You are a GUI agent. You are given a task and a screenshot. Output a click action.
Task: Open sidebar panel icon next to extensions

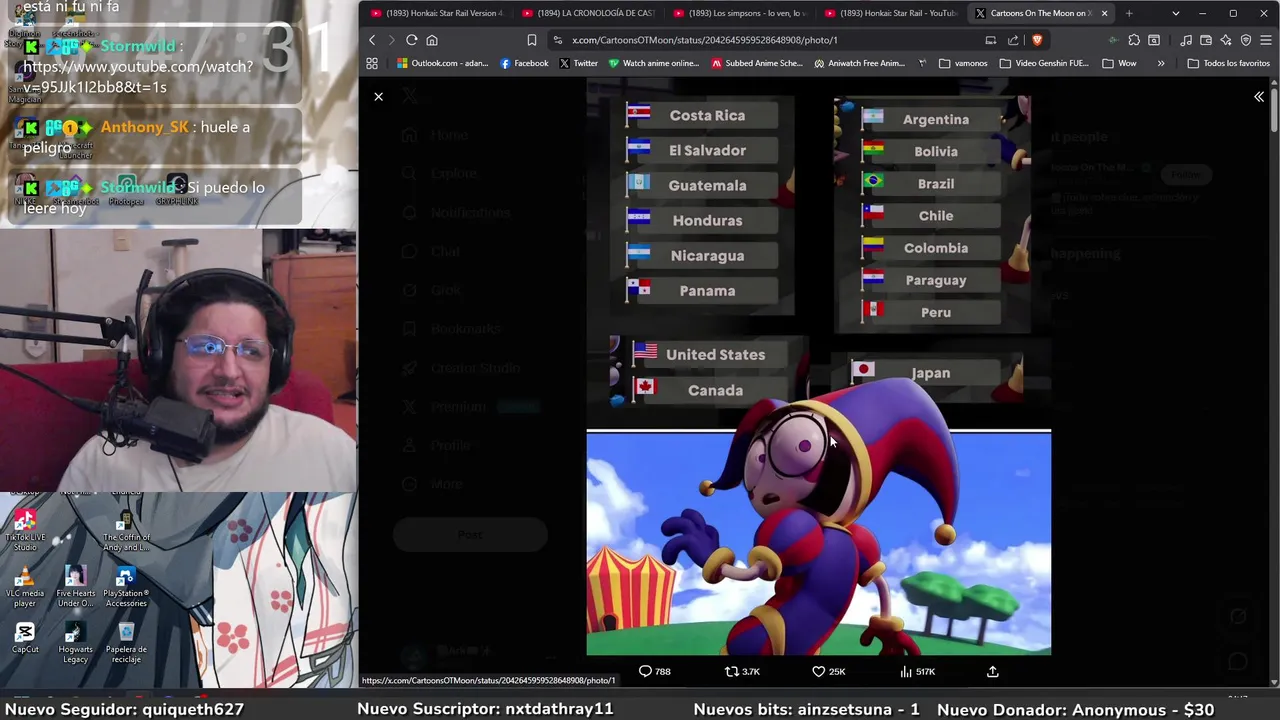click(1154, 40)
